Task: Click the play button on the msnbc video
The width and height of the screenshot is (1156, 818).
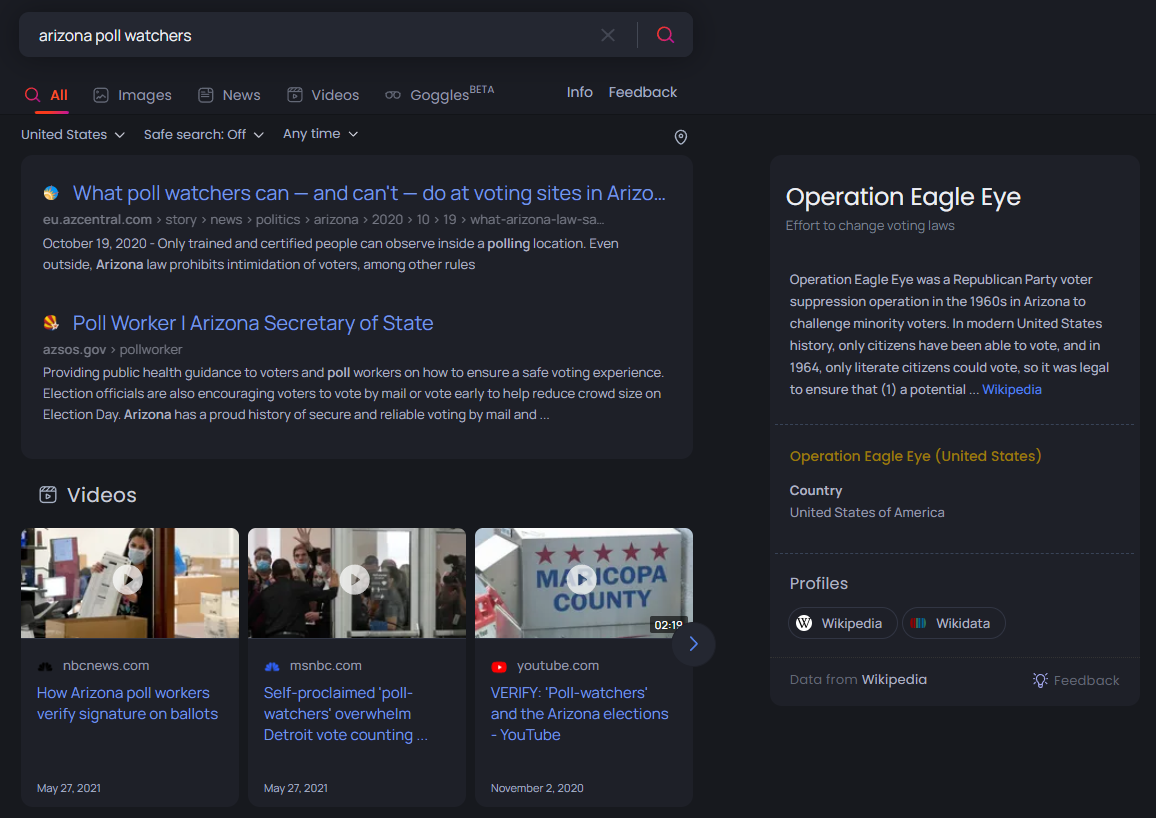Action: click(355, 579)
